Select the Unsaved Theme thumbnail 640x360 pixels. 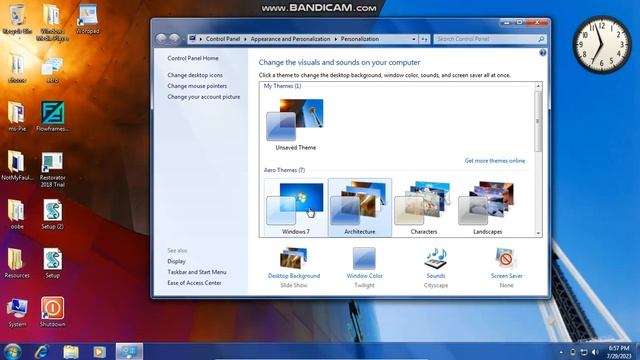[296, 124]
